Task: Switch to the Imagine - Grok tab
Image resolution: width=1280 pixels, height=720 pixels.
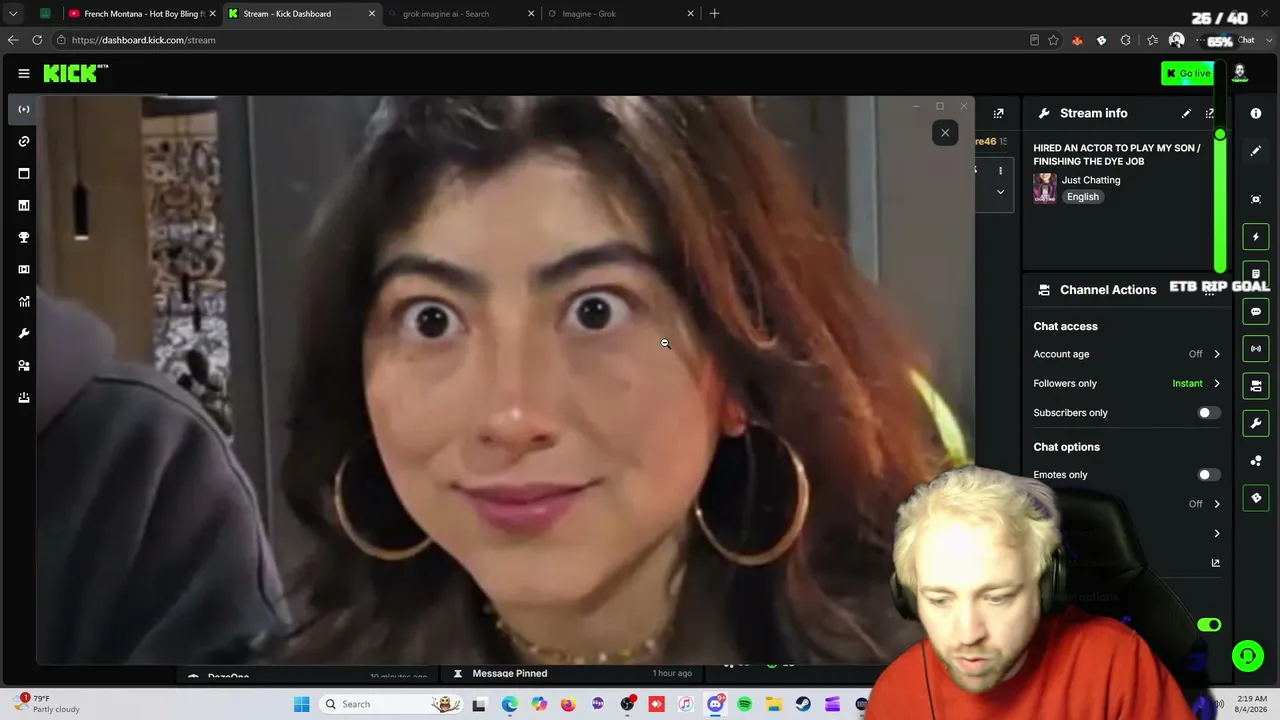Action: pyautogui.click(x=620, y=14)
